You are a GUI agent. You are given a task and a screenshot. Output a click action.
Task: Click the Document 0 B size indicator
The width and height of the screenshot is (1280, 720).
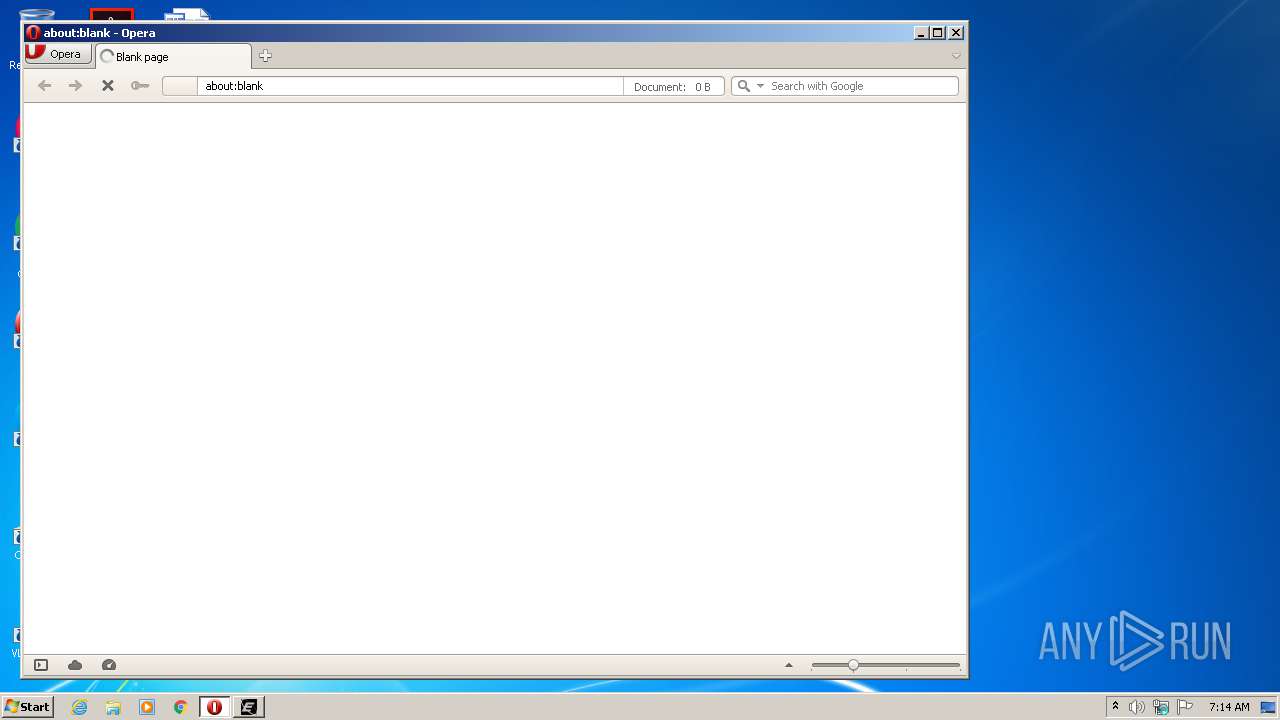click(673, 86)
